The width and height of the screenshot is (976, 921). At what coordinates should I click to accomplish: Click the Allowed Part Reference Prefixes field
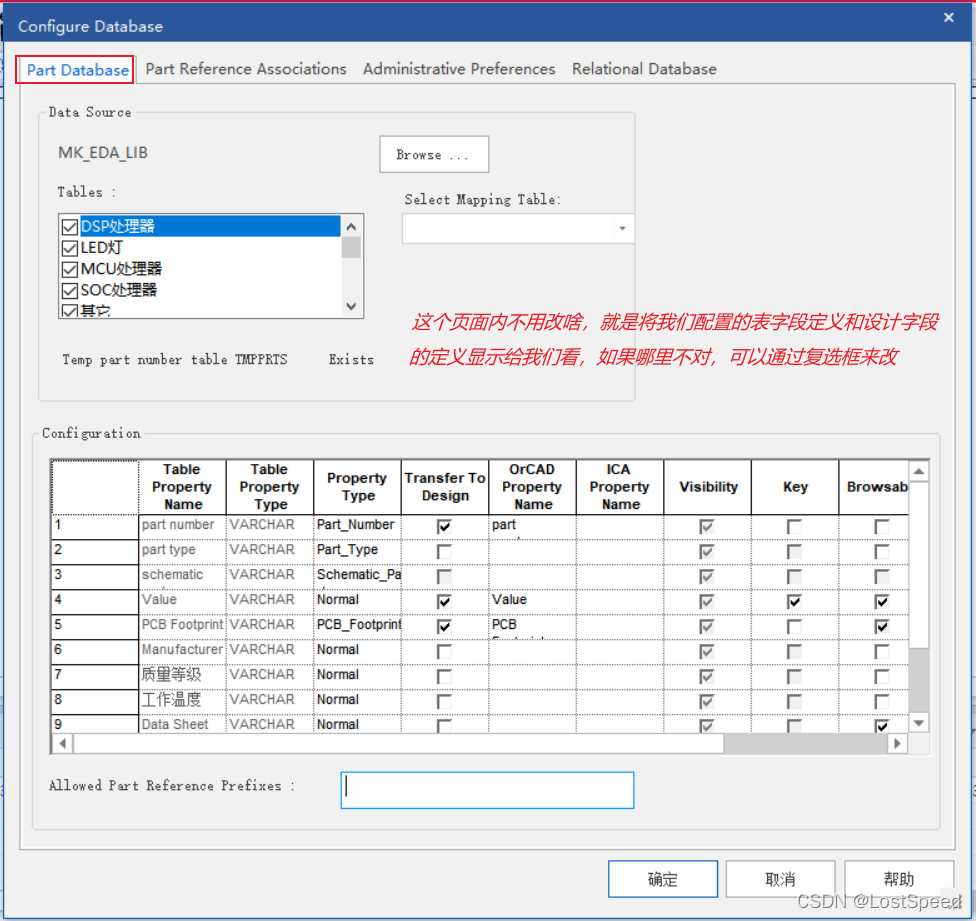click(487, 789)
